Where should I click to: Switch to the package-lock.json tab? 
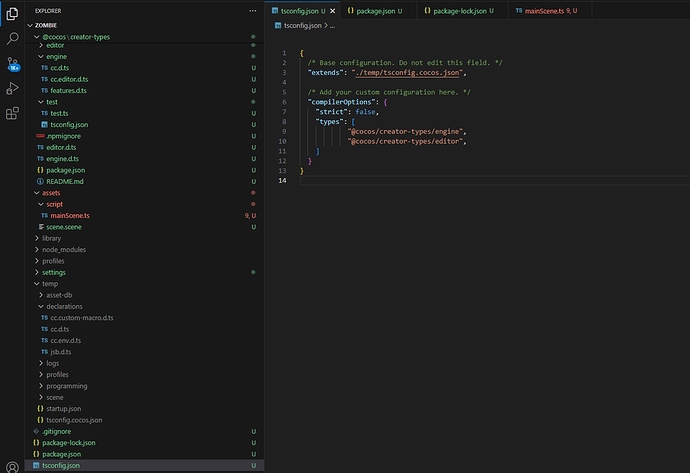[x=460, y=10]
